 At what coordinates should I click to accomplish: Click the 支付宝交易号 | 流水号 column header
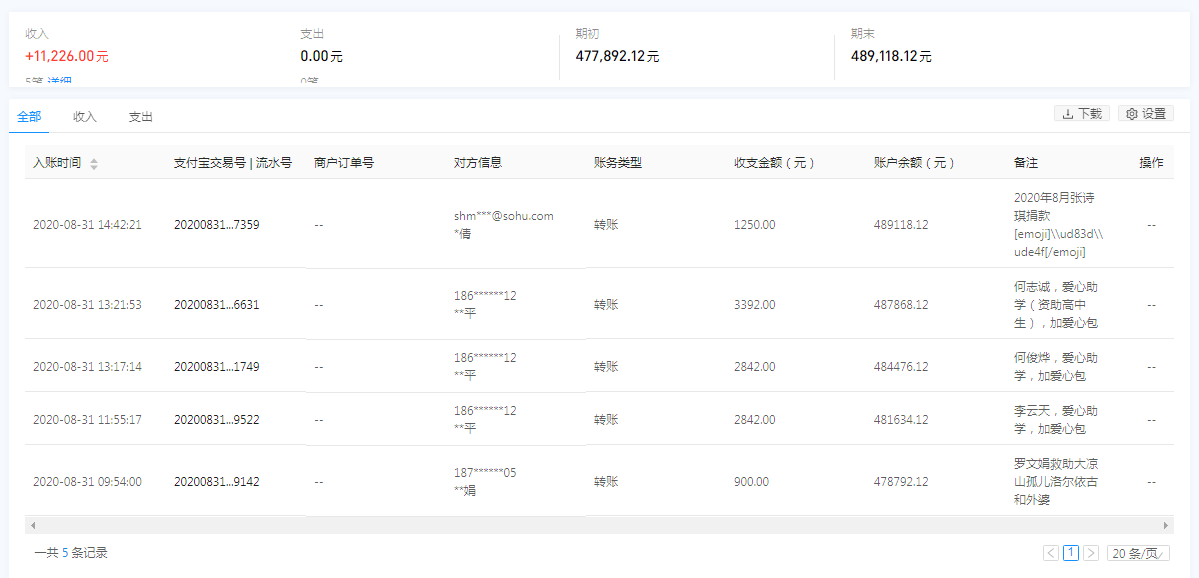pyautogui.click(x=232, y=164)
